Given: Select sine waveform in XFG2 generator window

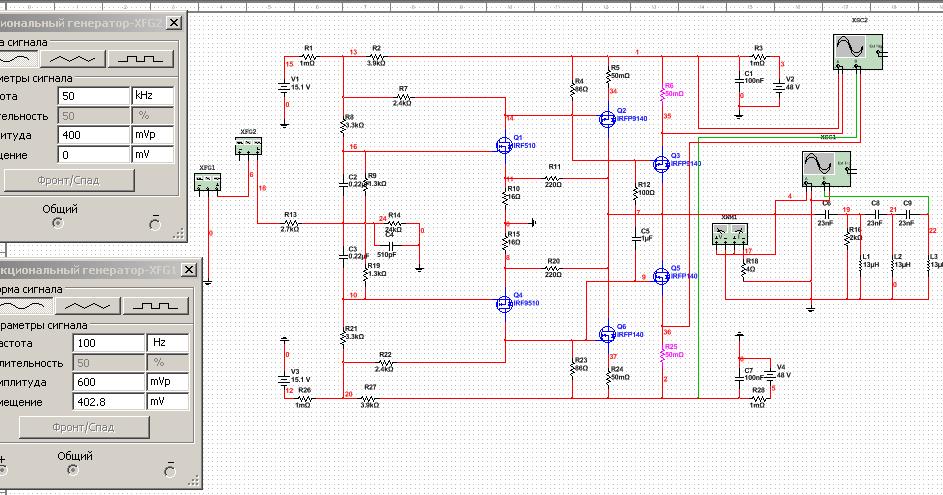Looking at the screenshot, I should pyautogui.click(x=18, y=58).
